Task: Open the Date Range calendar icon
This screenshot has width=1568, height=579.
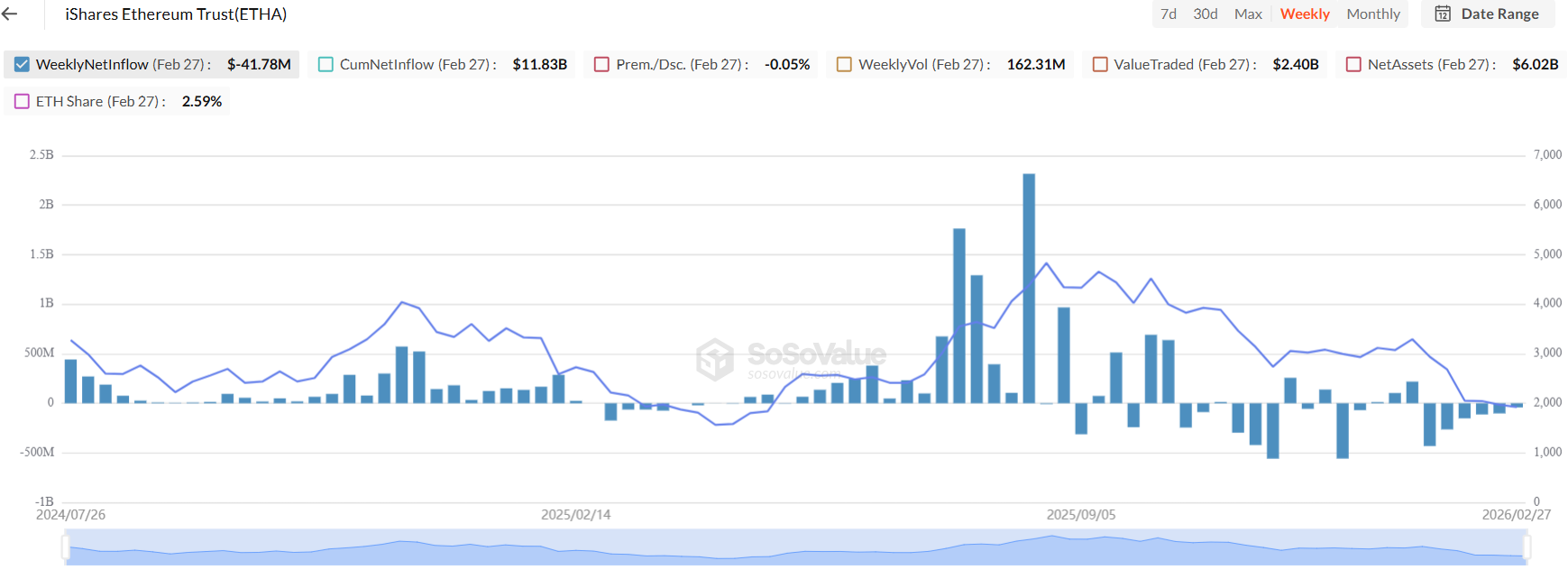Action: point(1443,14)
